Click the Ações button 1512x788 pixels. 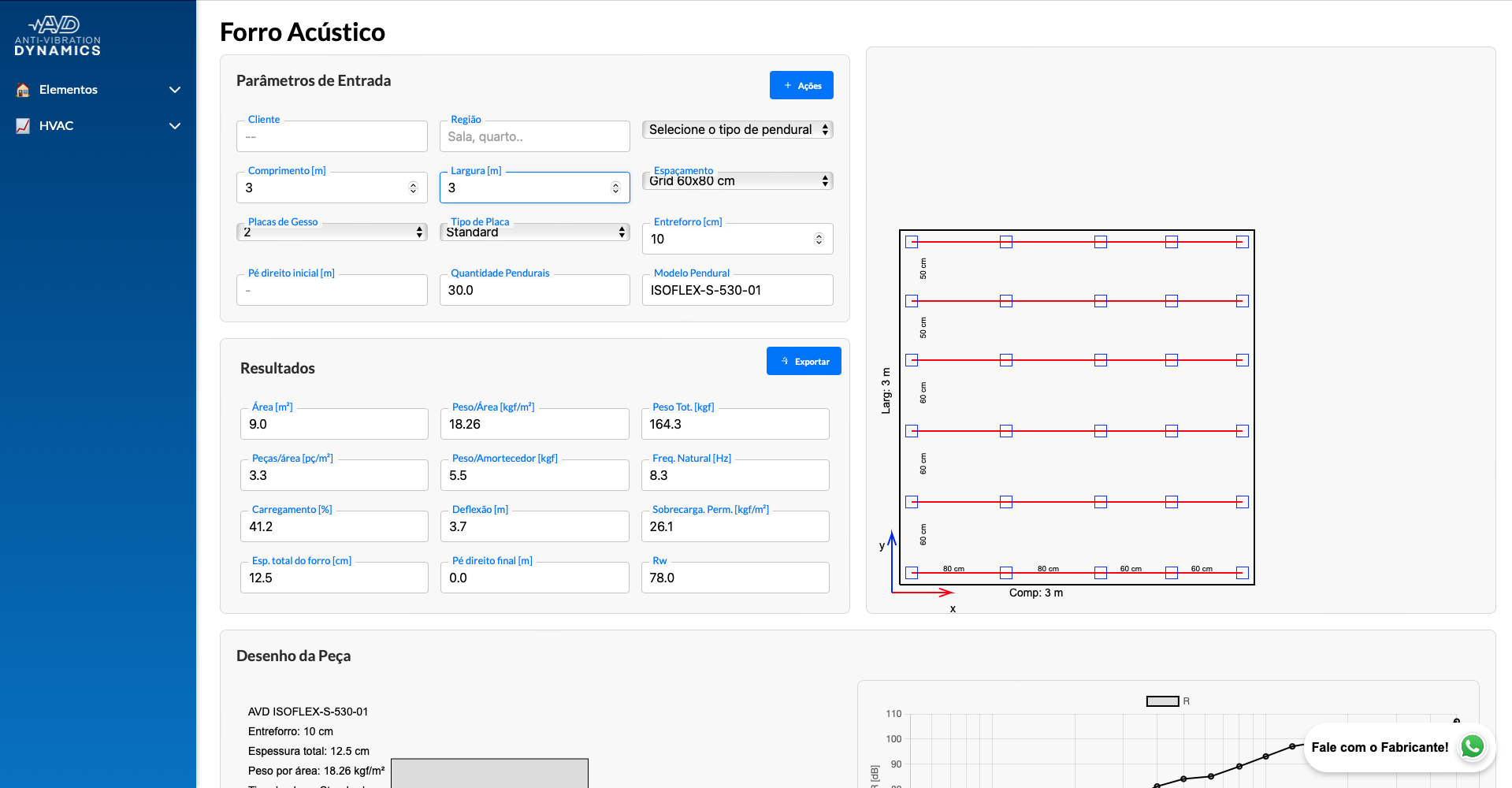[x=801, y=85]
